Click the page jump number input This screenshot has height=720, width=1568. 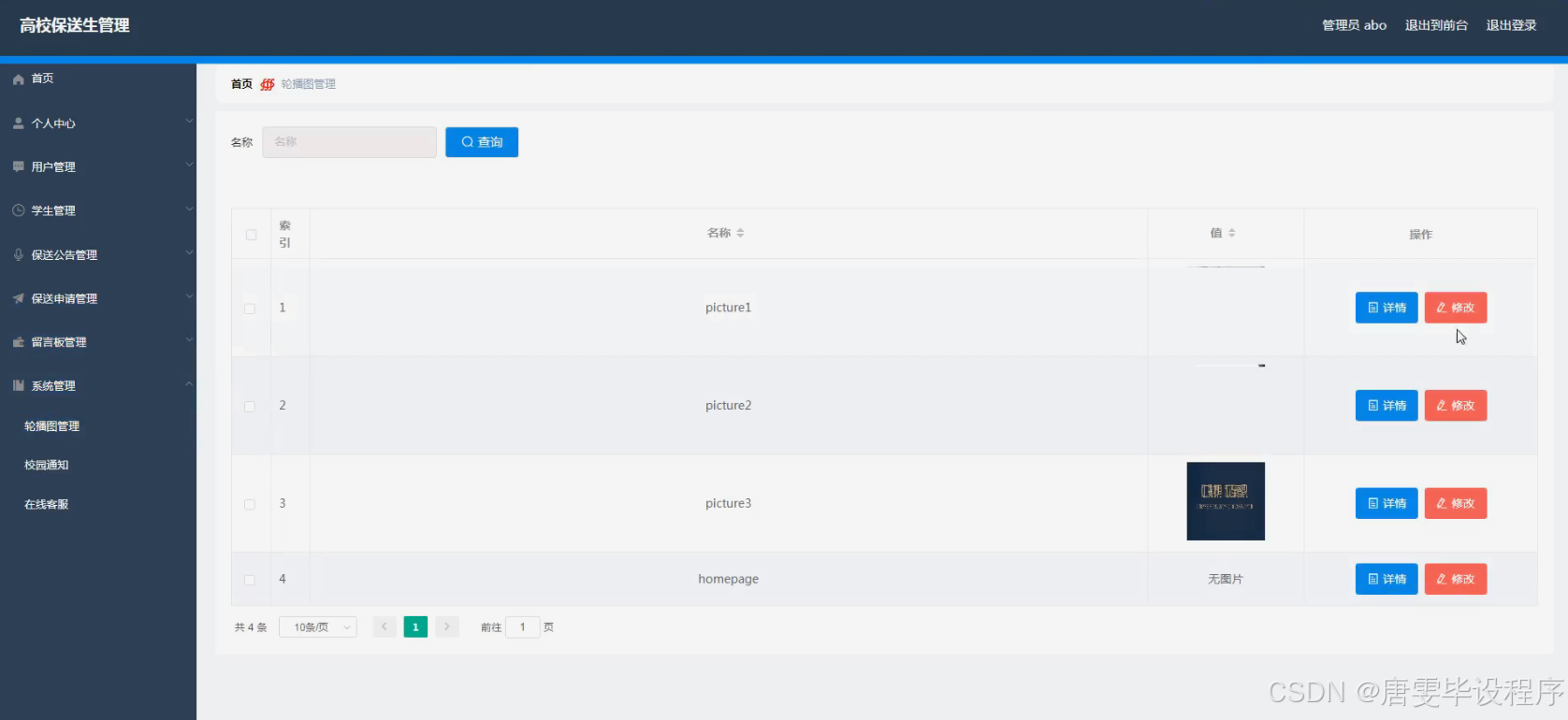522,627
